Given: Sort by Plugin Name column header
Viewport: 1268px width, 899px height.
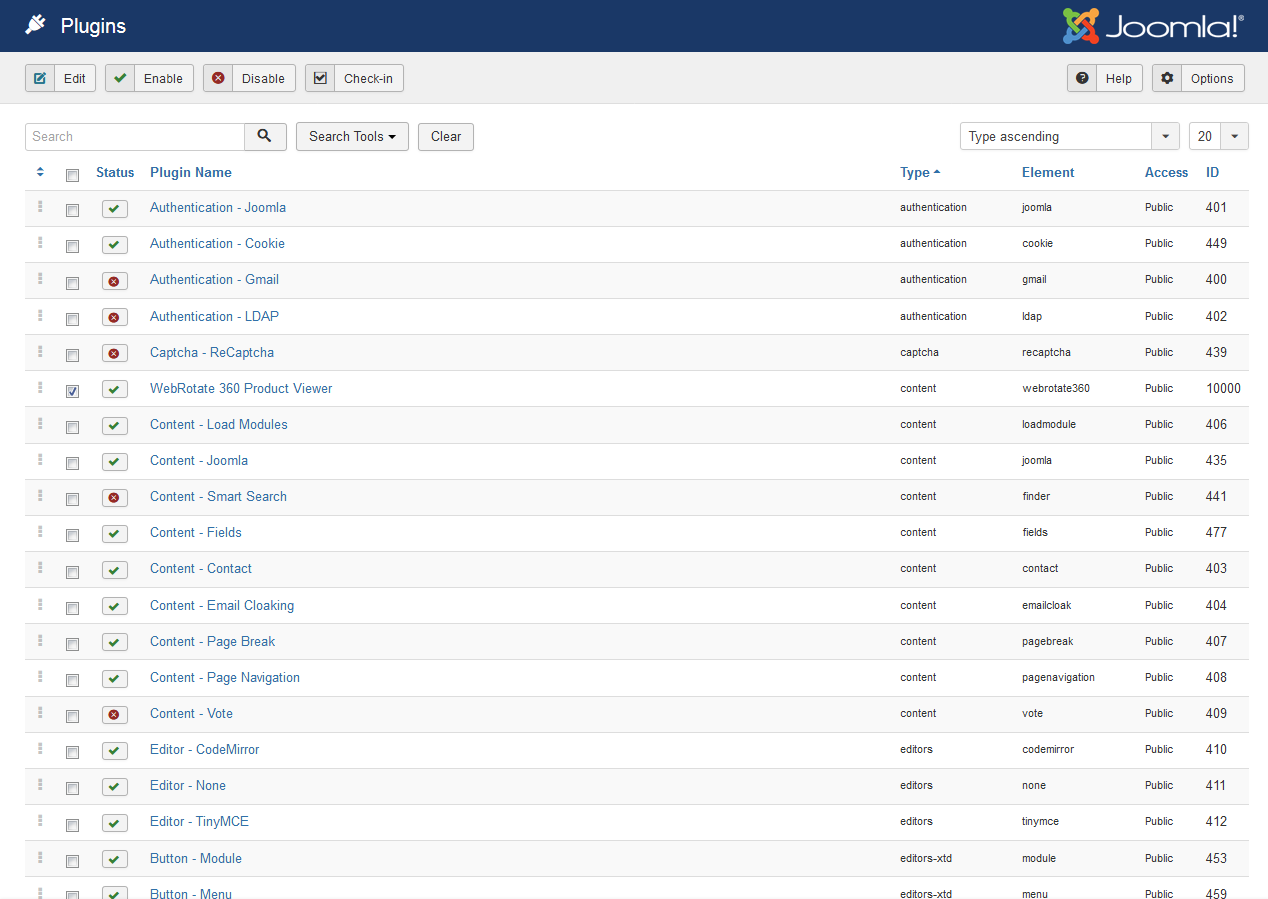Looking at the screenshot, I should pos(191,172).
